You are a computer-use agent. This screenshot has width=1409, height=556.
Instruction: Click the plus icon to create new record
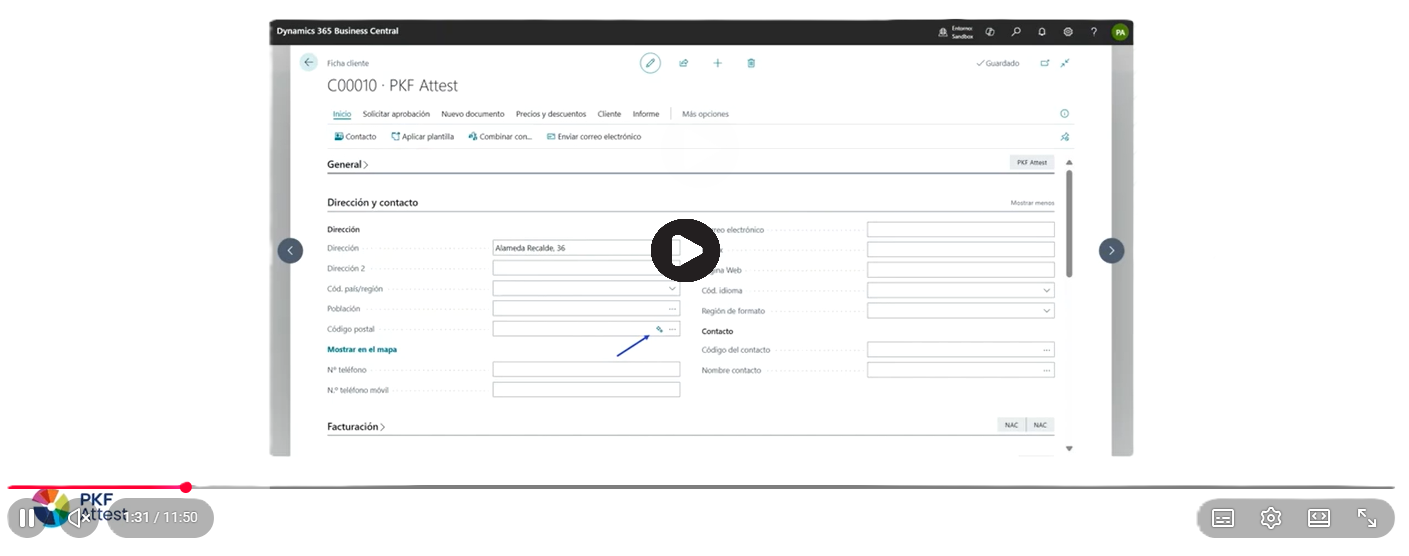point(717,63)
